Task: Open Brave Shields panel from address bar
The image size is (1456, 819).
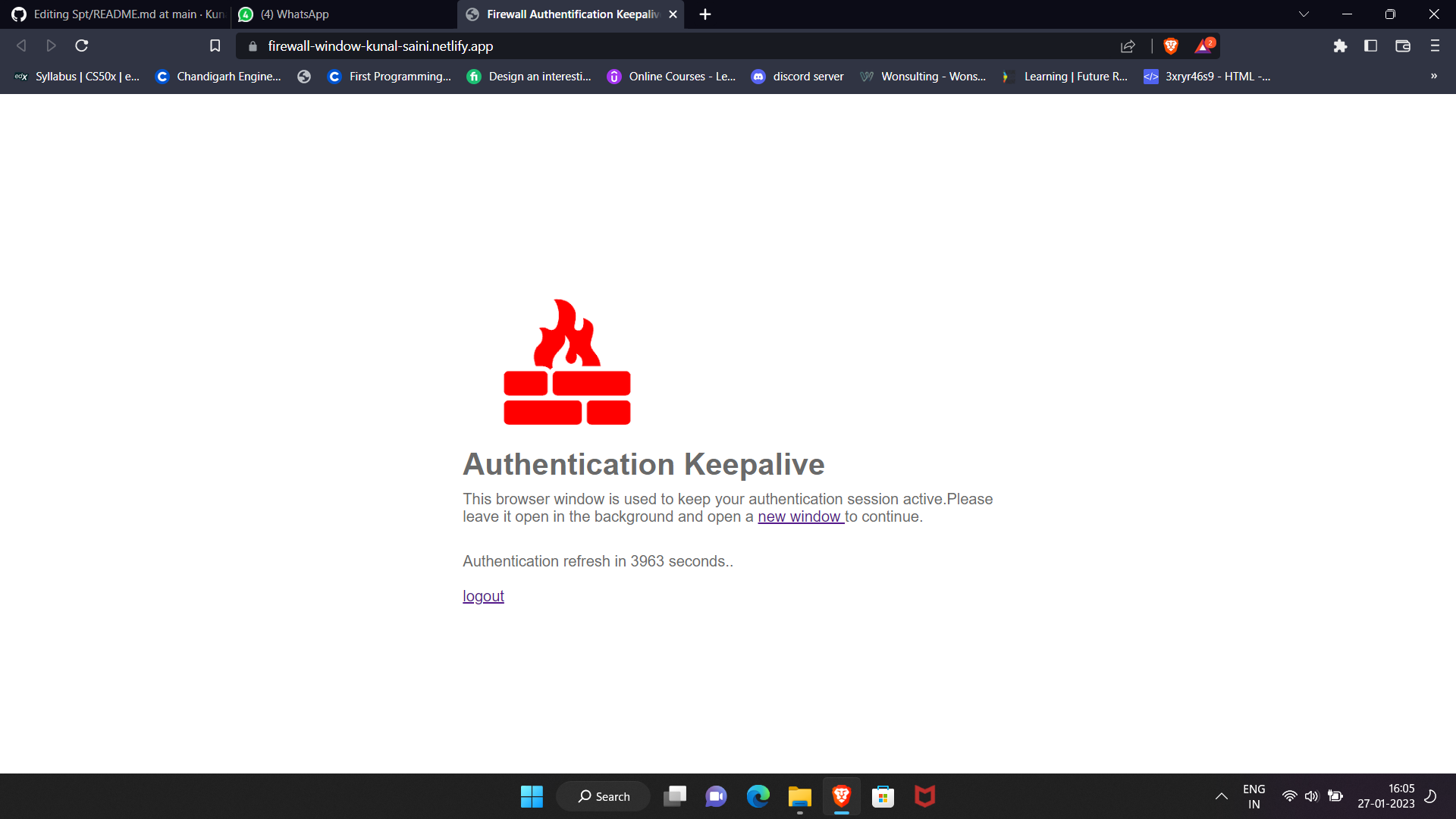Action: click(1170, 45)
